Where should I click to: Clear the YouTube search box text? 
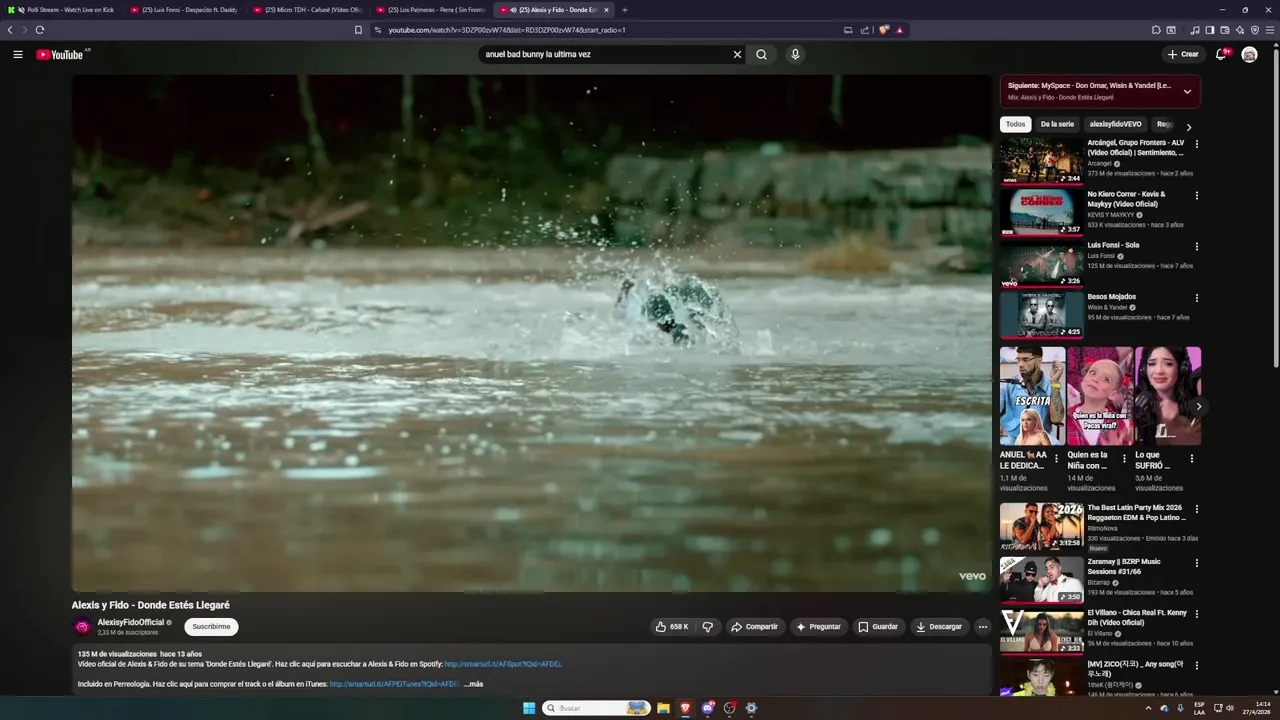pos(737,54)
